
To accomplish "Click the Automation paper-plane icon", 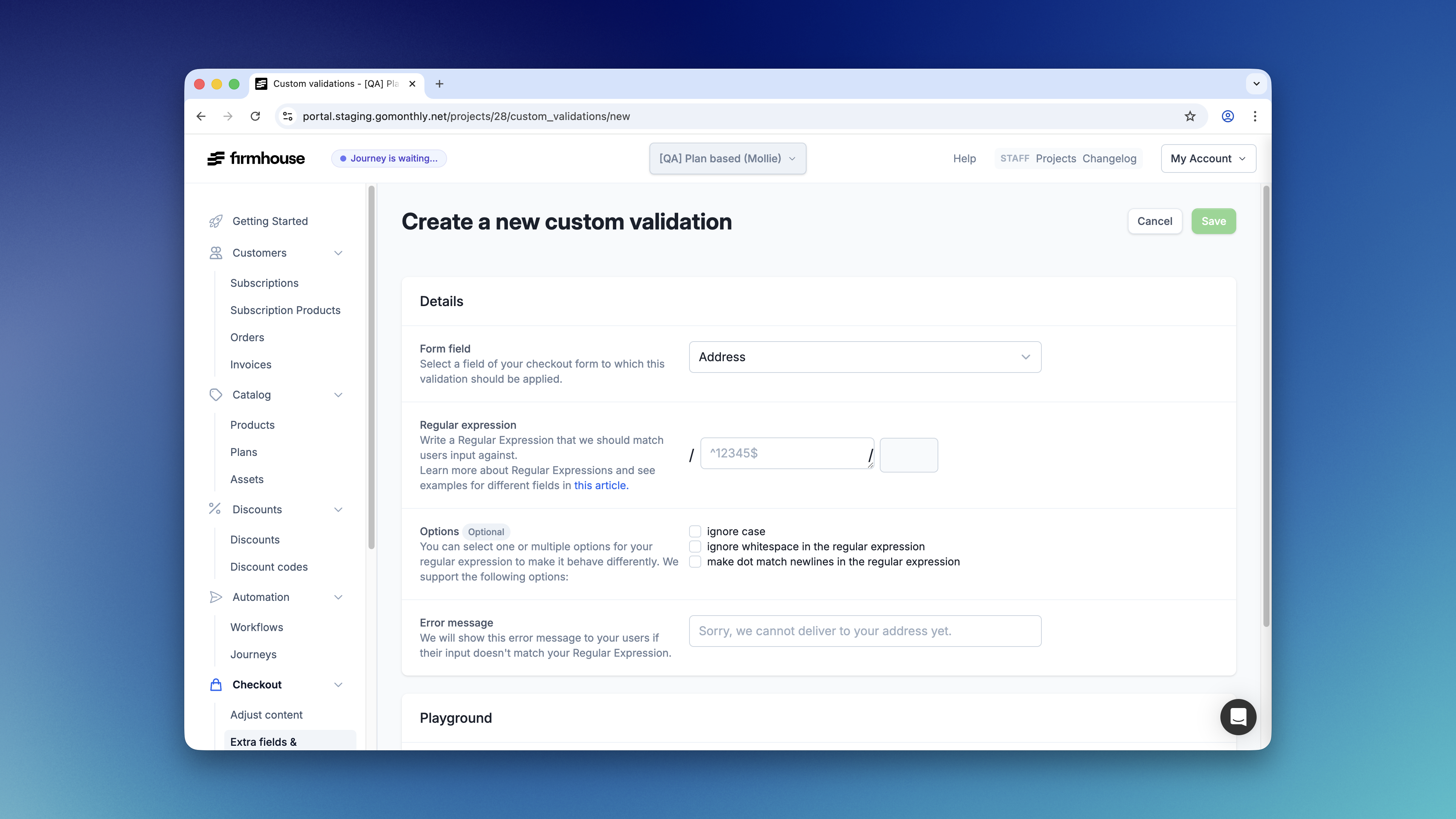I will point(215,596).
